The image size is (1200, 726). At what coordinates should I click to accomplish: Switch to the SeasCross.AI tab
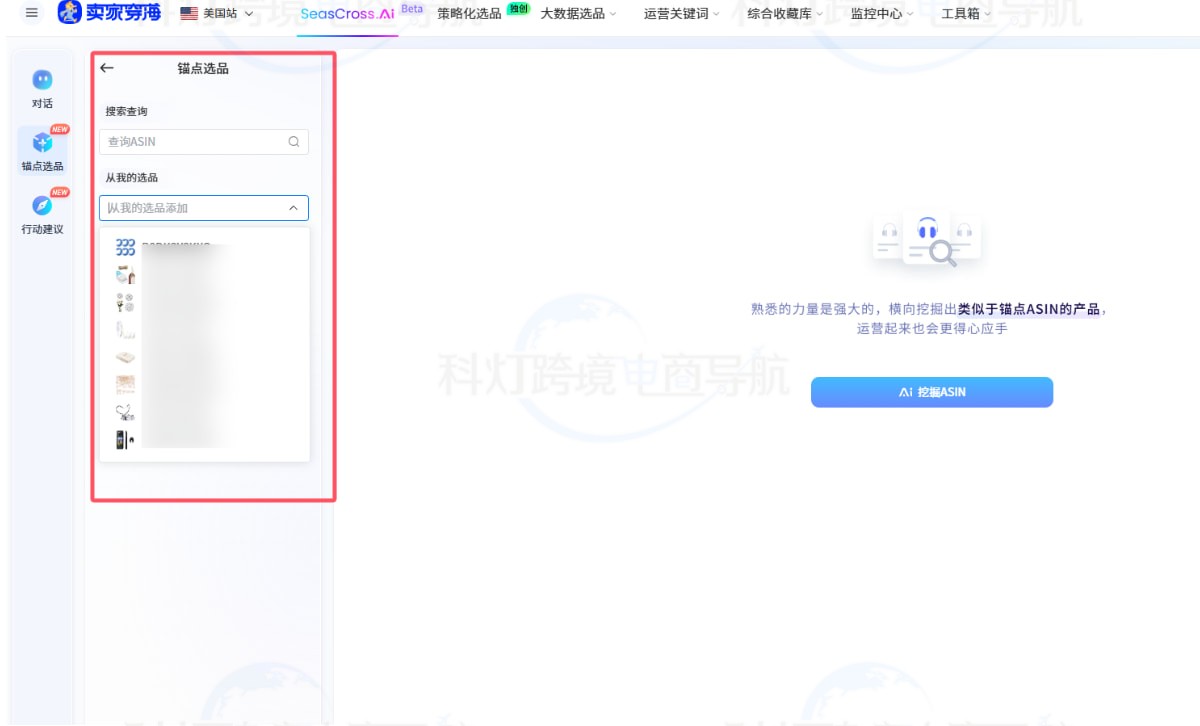coord(347,14)
